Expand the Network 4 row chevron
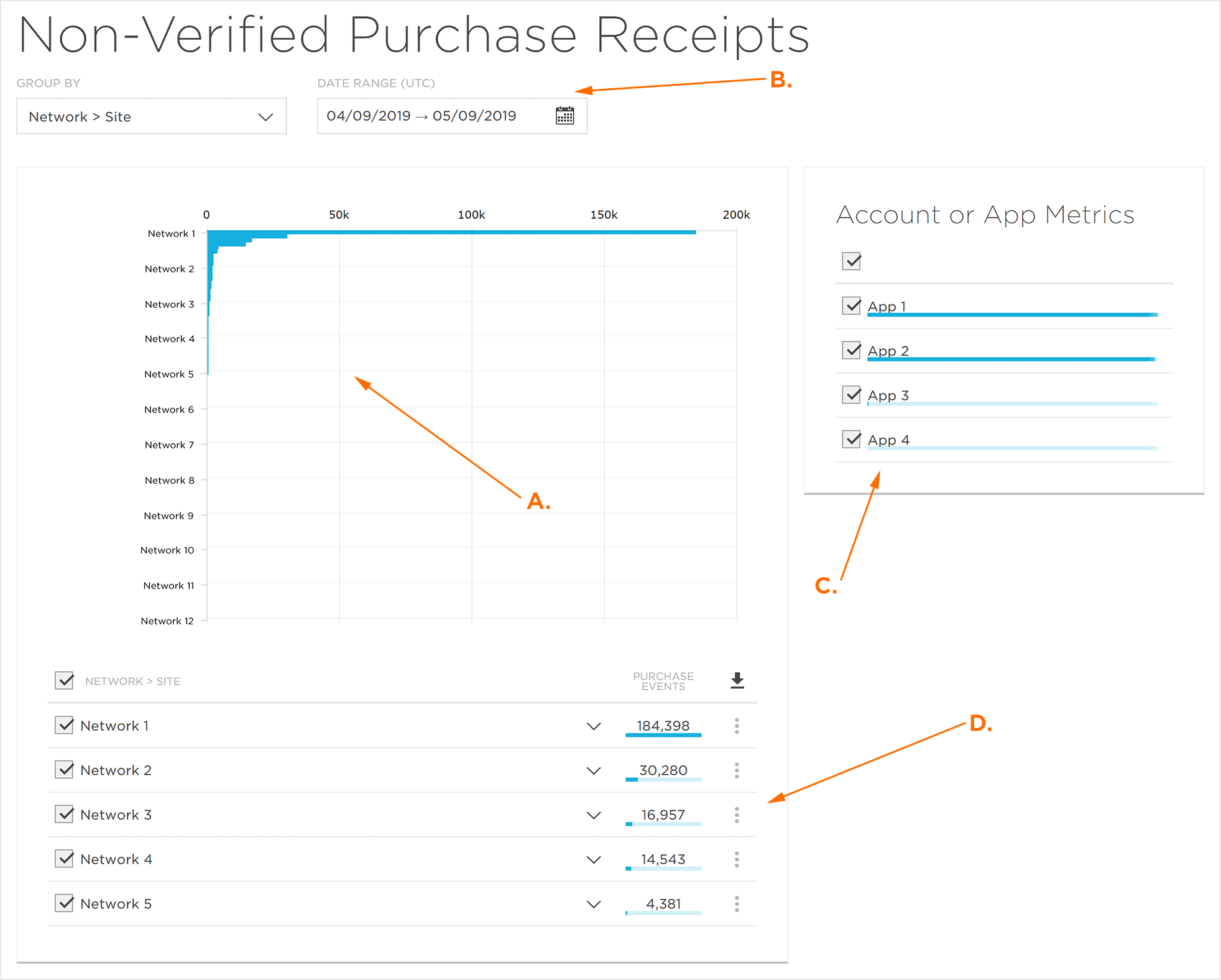Screen dimensions: 1221x980 594,860
